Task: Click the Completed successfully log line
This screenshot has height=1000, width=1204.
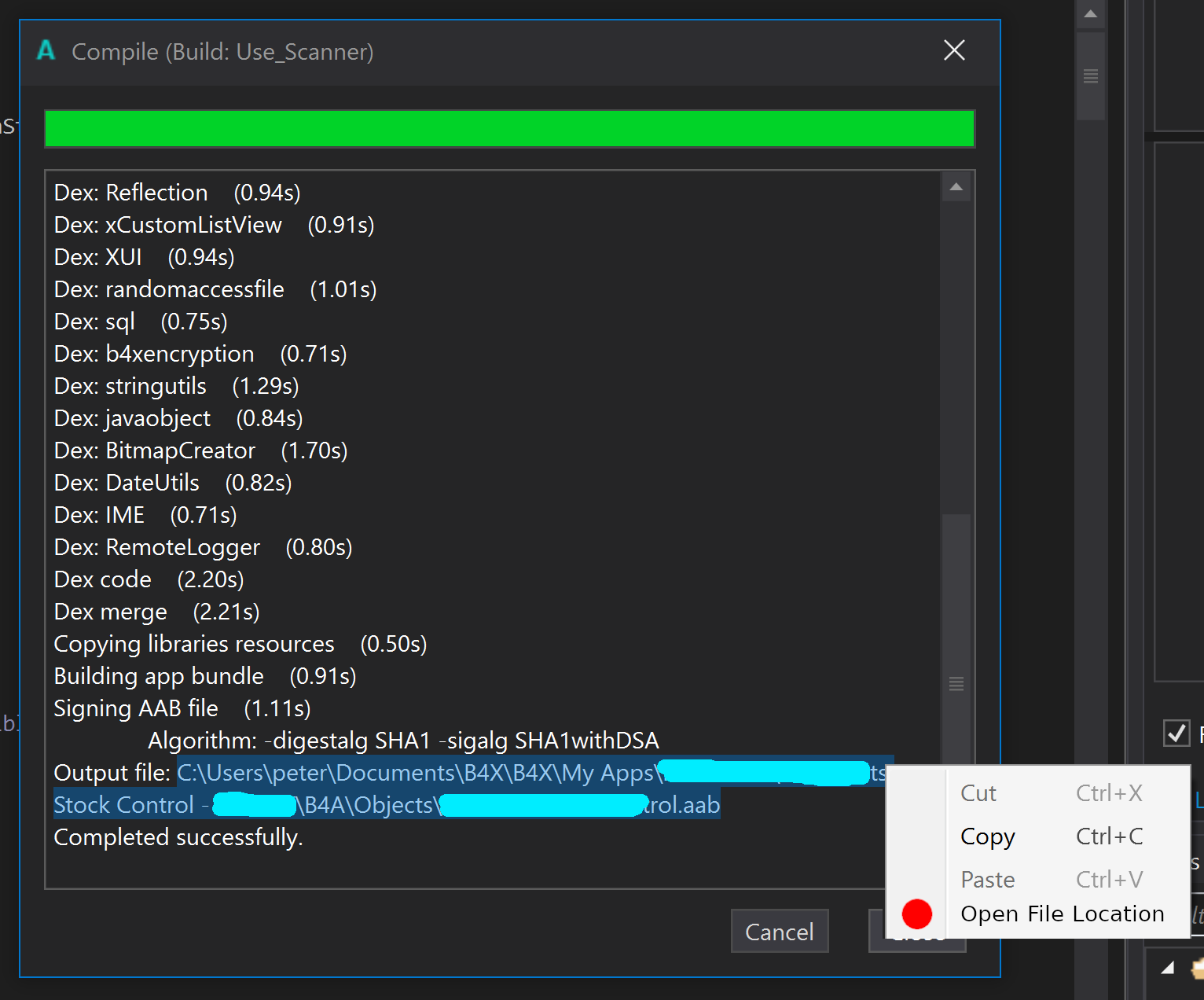Action: click(178, 837)
